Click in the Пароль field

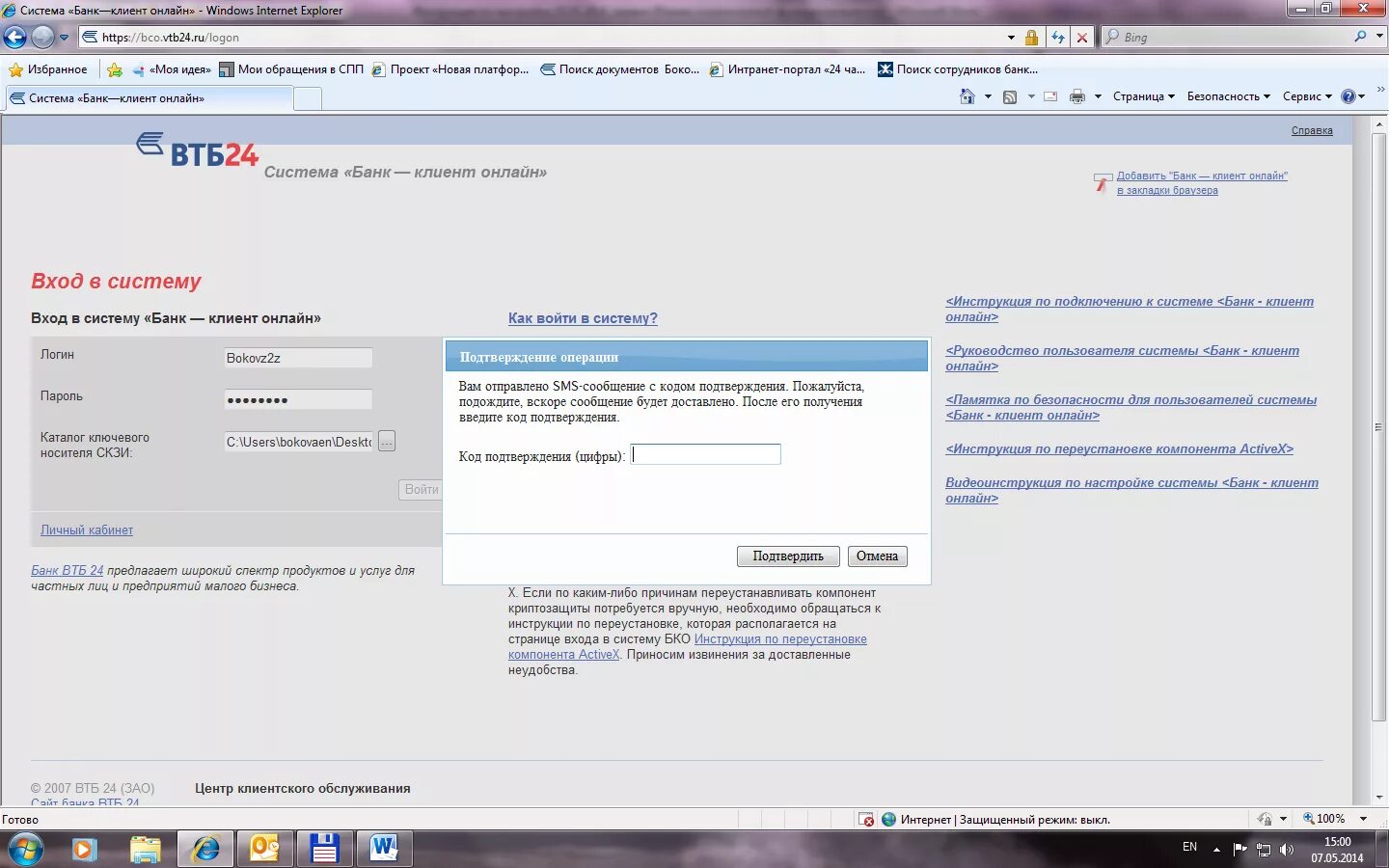(x=298, y=399)
